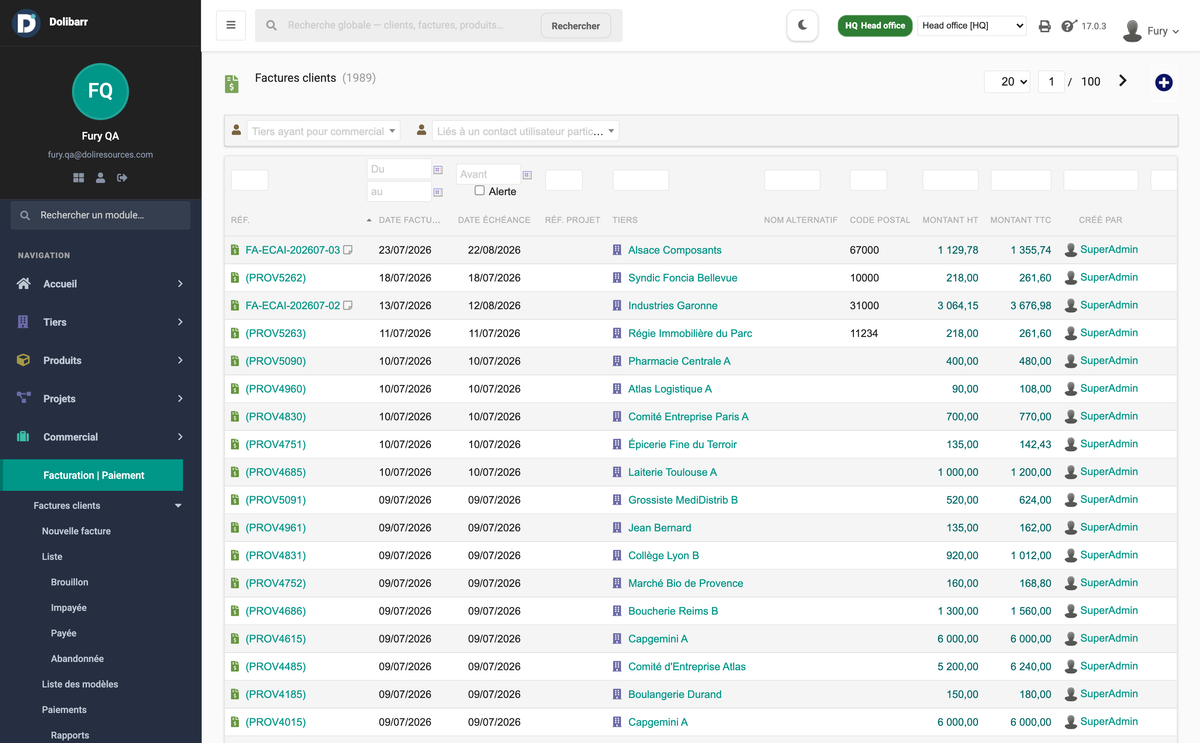Click amount 3 064,15 in the Industries Garonne row
Screen dimensions: 1200x743
957,306
